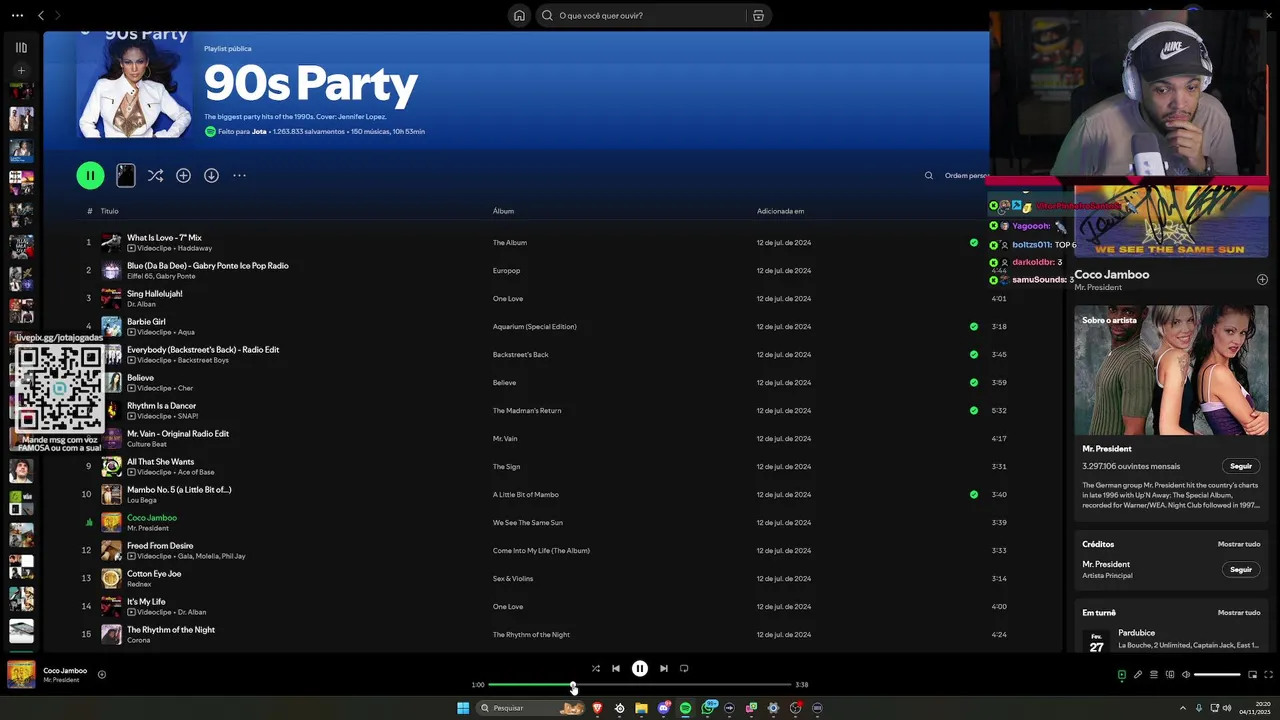The height and width of the screenshot is (720, 1280).
Task: Search within the playlist magnifier icon
Action: (x=929, y=175)
